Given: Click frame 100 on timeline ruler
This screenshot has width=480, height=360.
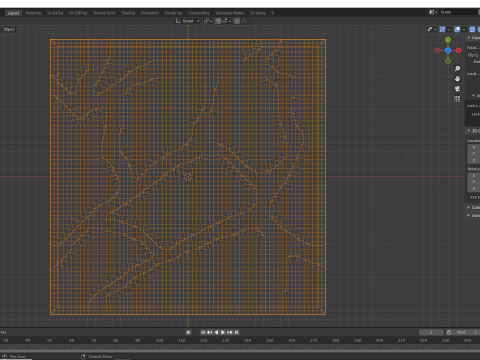Looking at the screenshot, I should (x=159, y=341).
